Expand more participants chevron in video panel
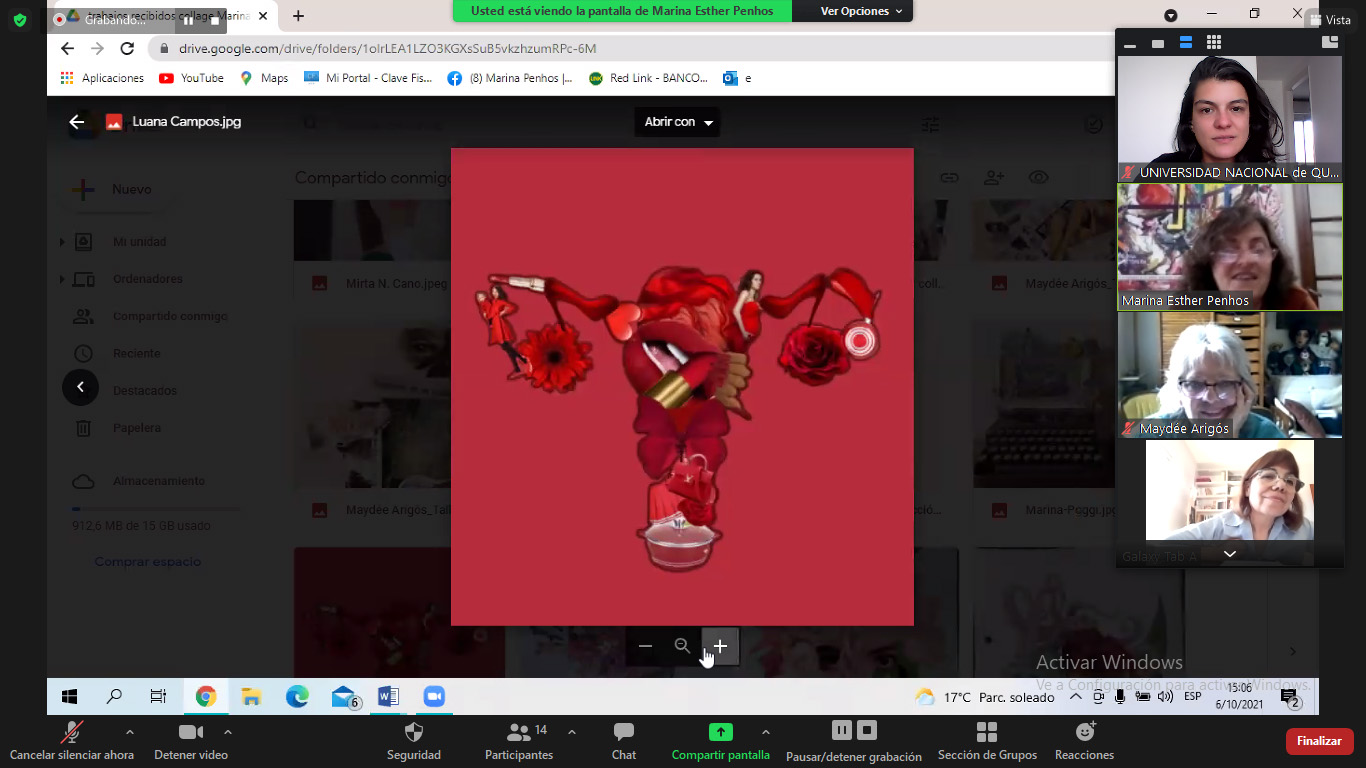 pos(1229,554)
